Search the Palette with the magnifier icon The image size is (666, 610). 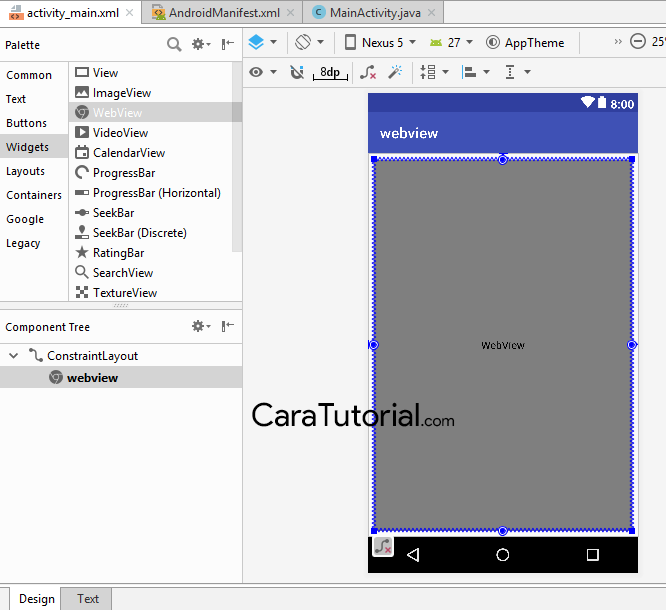coord(174,44)
